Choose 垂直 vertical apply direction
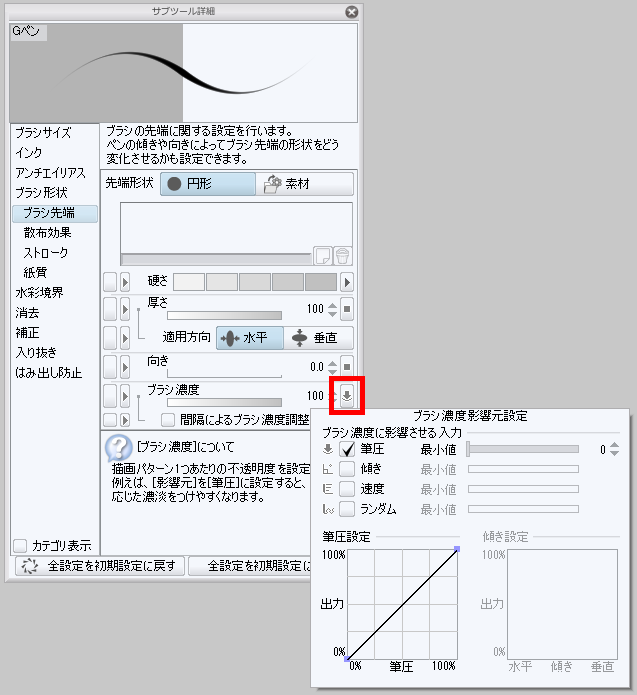The height and width of the screenshot is (695, 637). pyautogui.click(x=318, y=338)
